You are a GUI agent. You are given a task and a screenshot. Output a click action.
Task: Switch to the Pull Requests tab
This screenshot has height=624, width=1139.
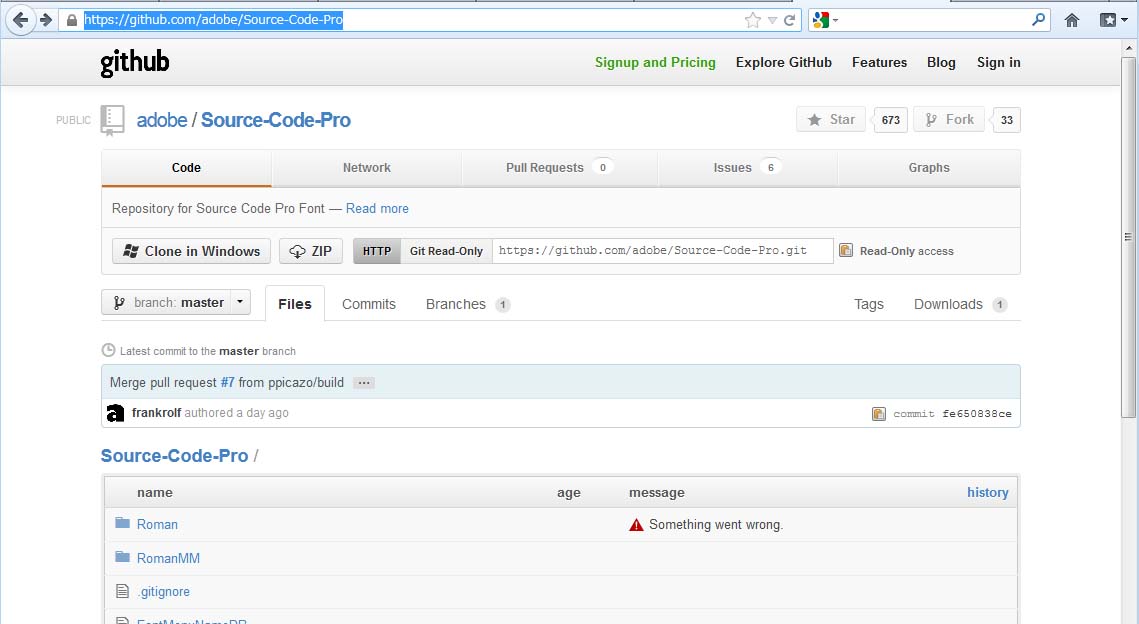(x=559, y=168)
